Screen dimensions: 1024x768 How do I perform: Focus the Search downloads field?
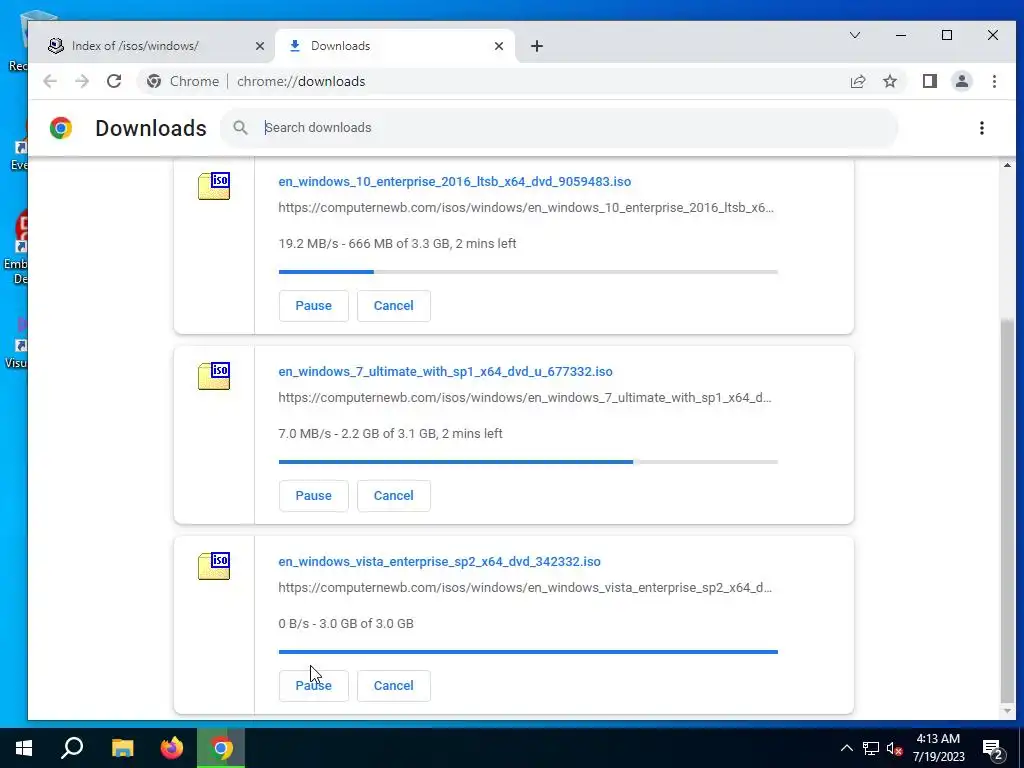point(558,128)
